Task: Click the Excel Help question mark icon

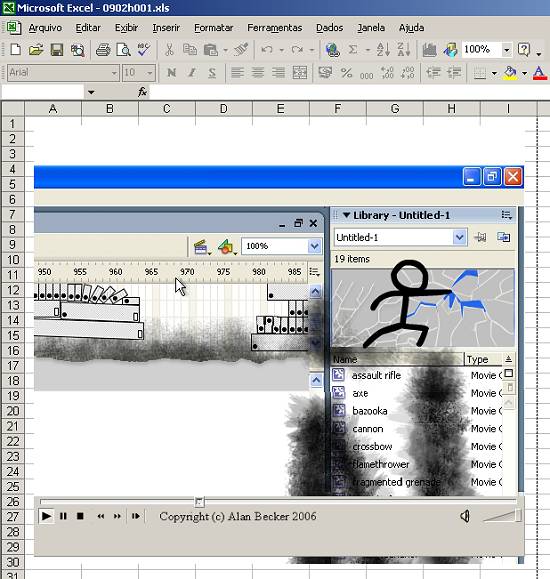Action: (524, 49)
